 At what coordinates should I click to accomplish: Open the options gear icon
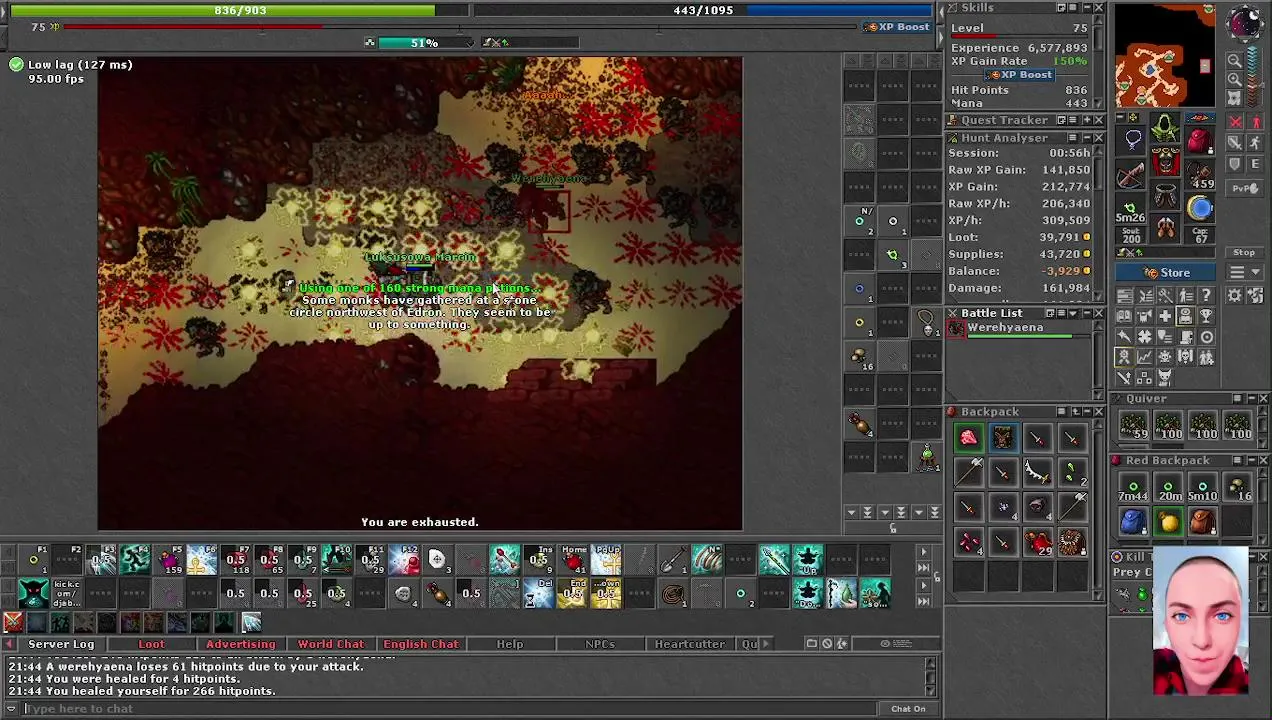(x=1235, y=294)
